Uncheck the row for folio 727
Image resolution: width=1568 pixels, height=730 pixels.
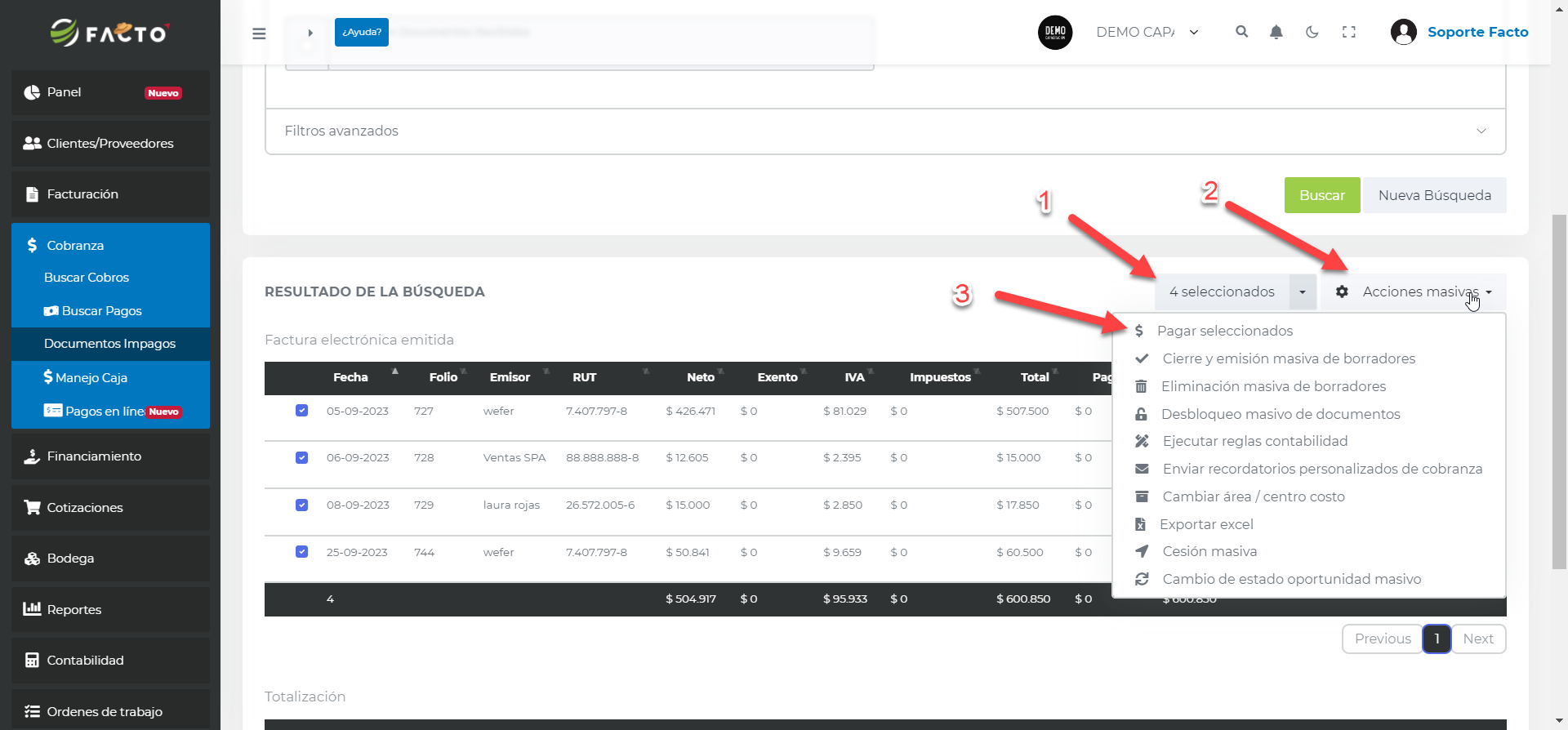(301, 410)
